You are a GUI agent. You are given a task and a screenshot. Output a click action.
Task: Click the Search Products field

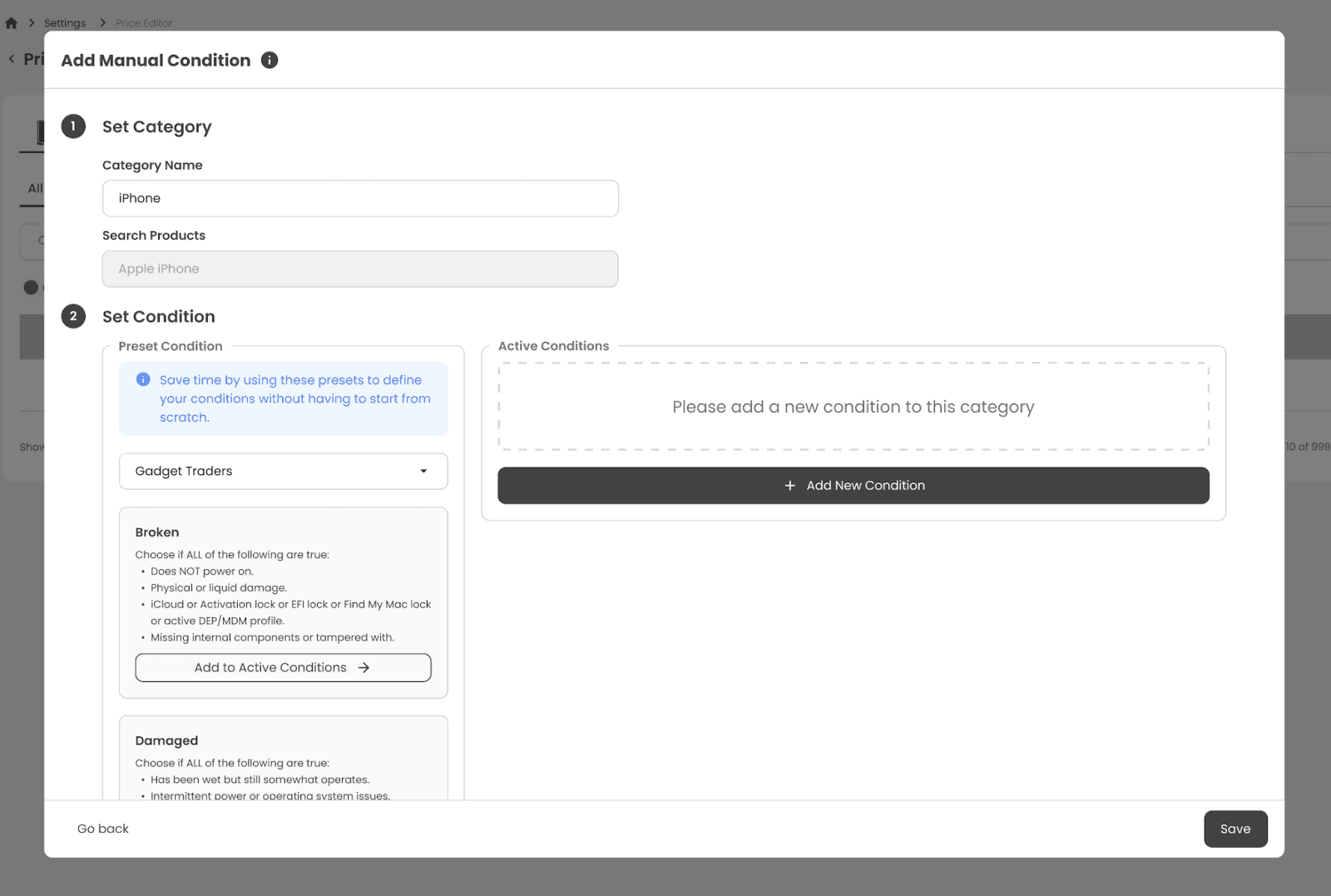[360, 269]
